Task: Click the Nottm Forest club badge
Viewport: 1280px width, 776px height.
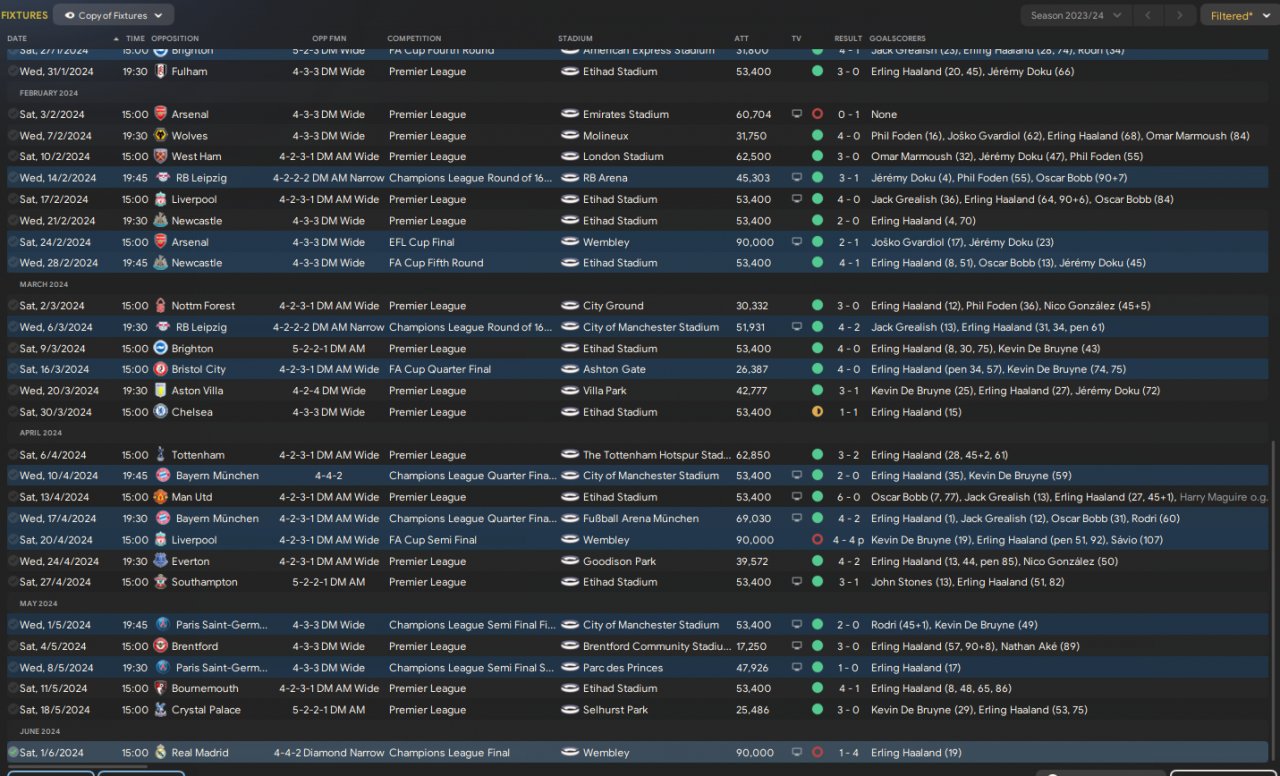Action: (160, 306)
